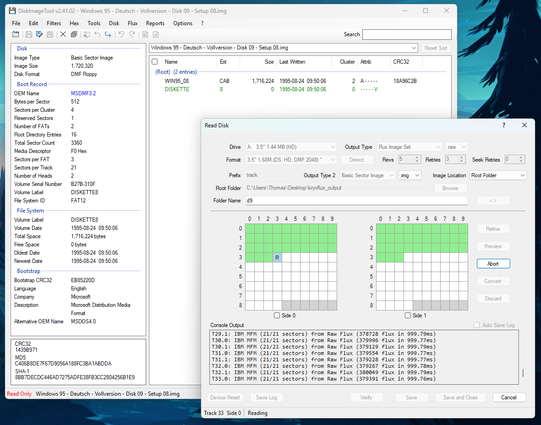Open the Output Type 2 dropdown
The height and width of the screenshot is (425, 541).
coord(367,175)
